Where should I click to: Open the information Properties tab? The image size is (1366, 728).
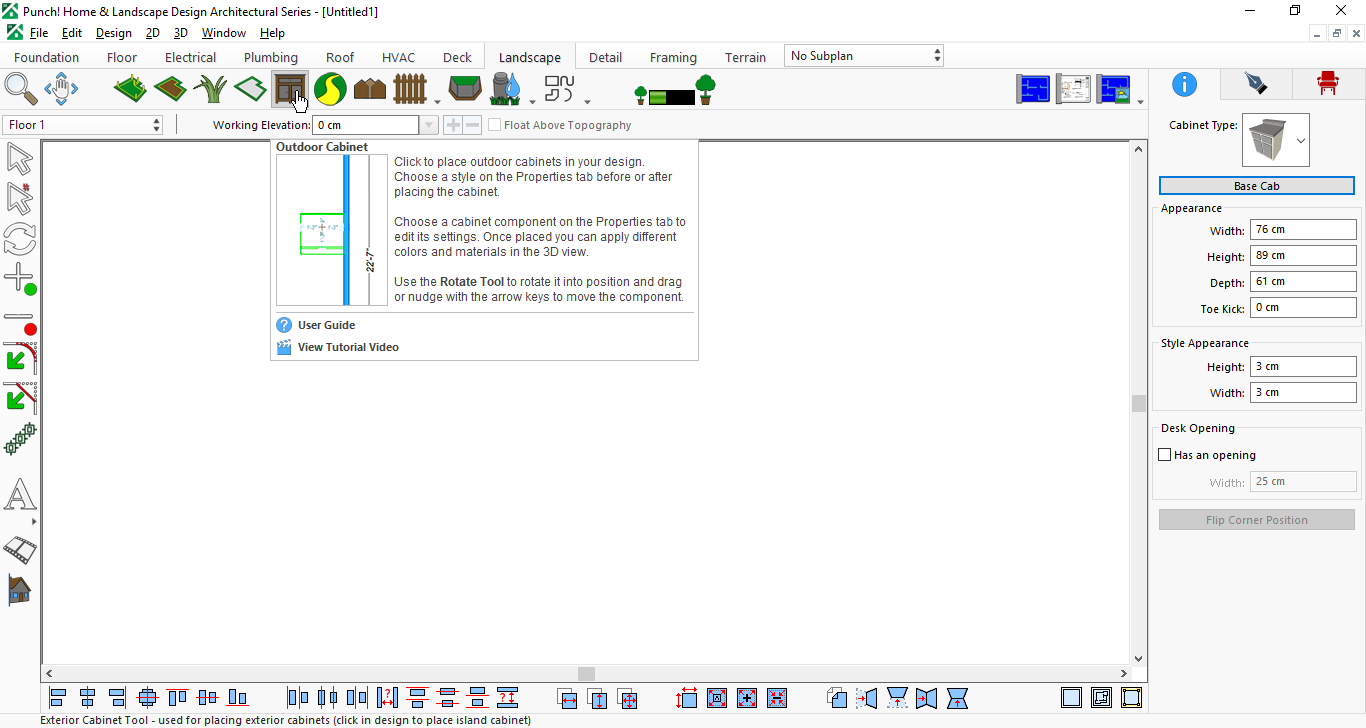click(x=1184, y=84)
